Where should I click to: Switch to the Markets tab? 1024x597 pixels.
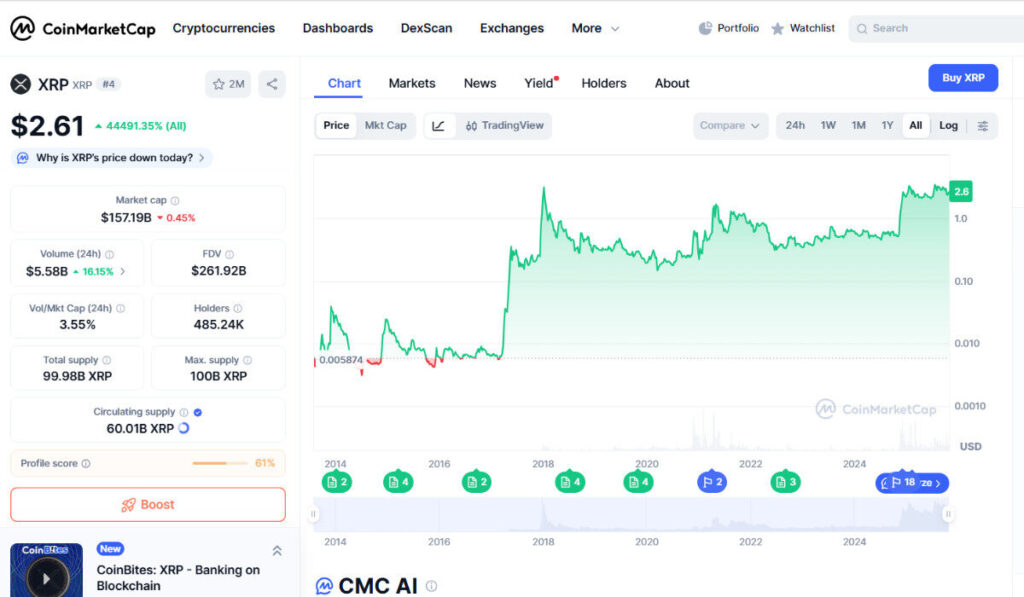coord(412,83)
